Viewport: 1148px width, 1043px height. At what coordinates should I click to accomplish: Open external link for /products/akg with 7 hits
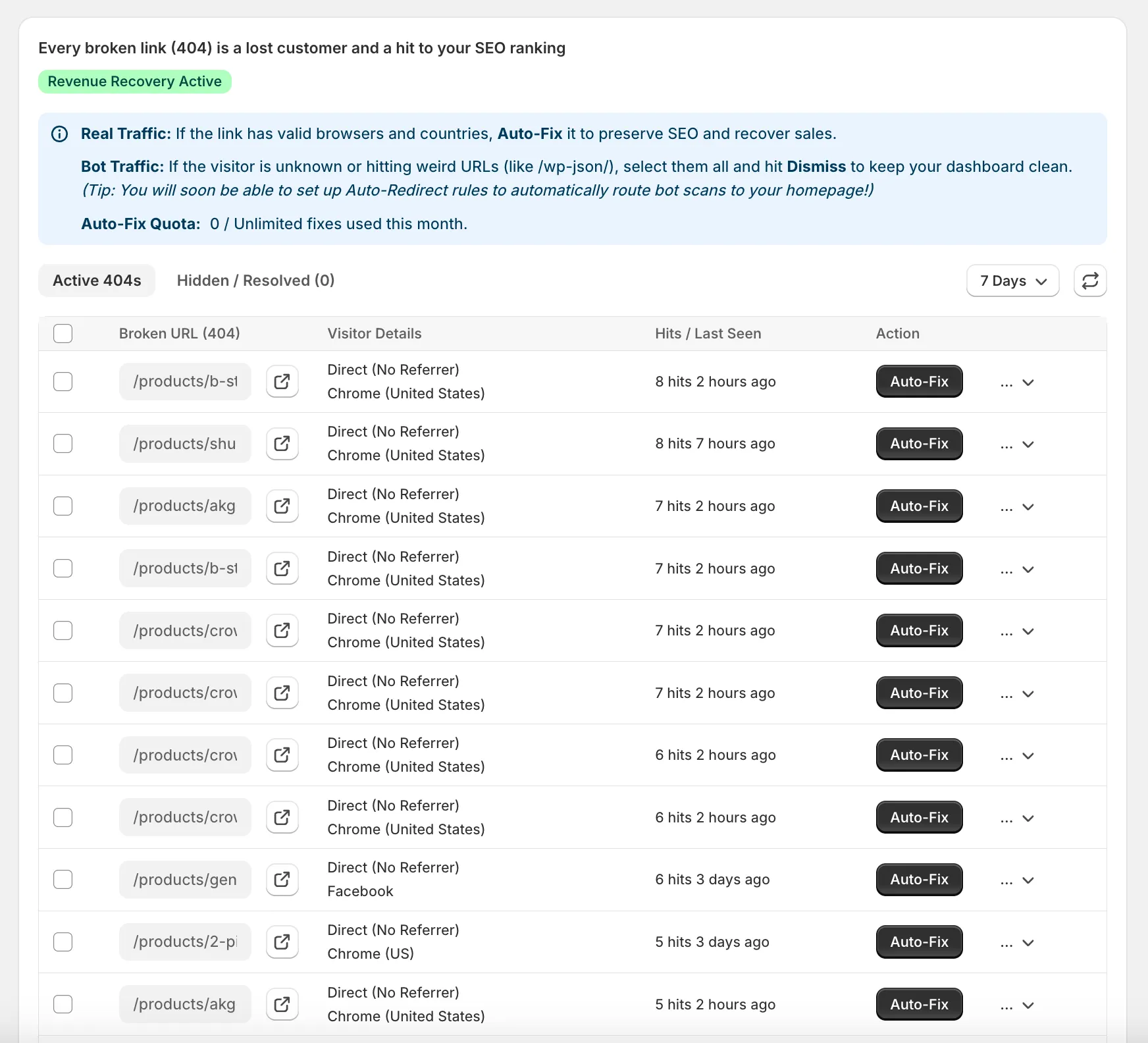[x=282, y=506]
